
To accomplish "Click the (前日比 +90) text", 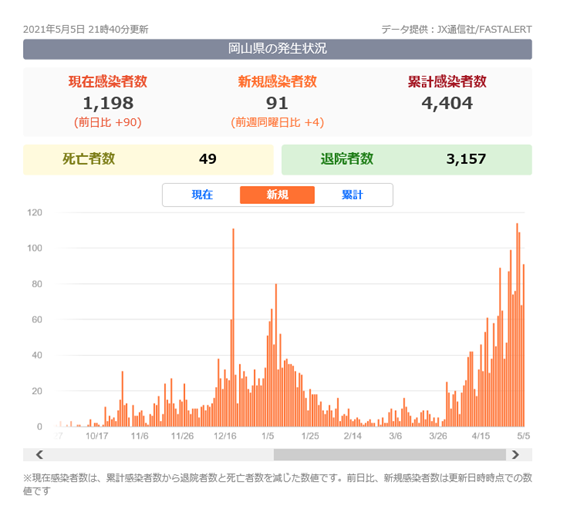I will tap(108, 122).
